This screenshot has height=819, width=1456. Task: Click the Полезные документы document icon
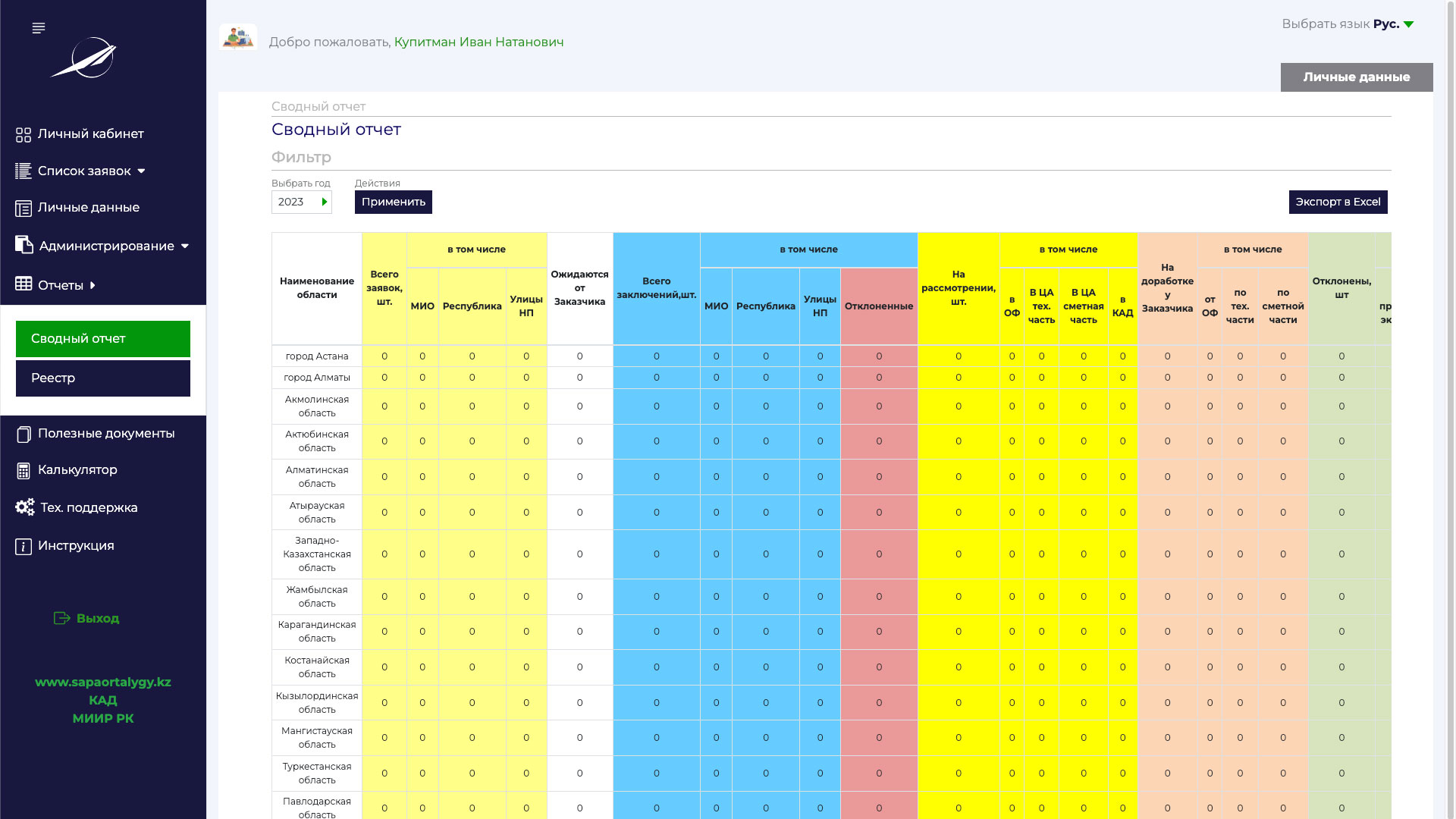click(x=24, y=435)
